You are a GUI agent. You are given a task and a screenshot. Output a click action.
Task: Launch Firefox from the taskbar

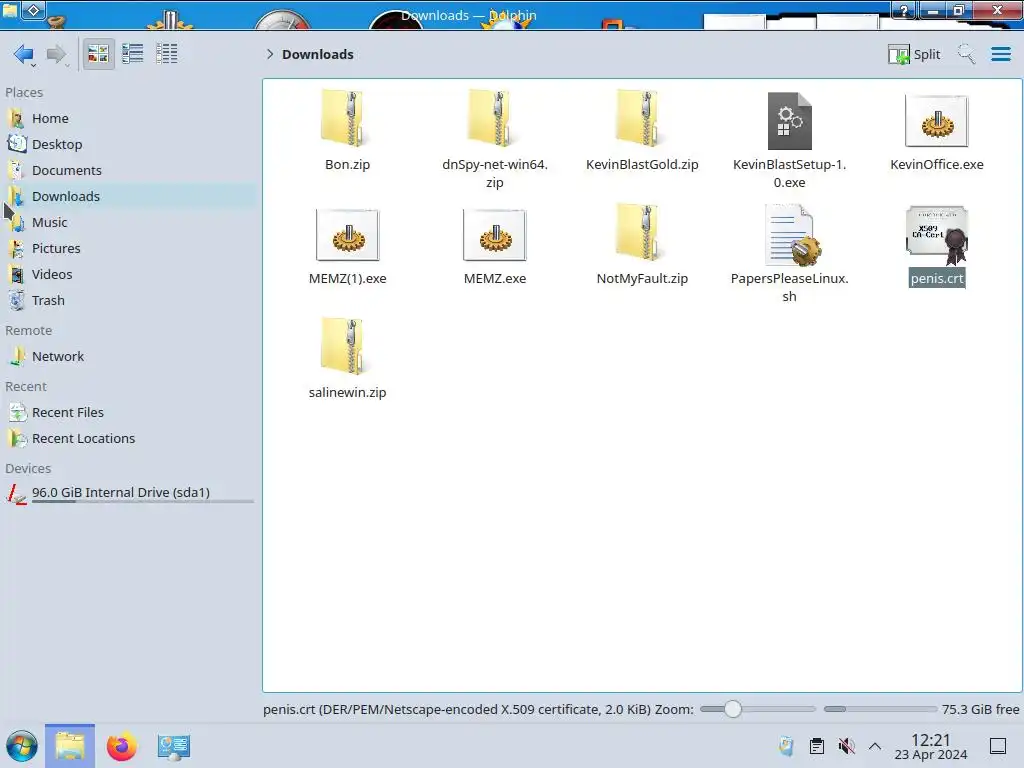121,746
